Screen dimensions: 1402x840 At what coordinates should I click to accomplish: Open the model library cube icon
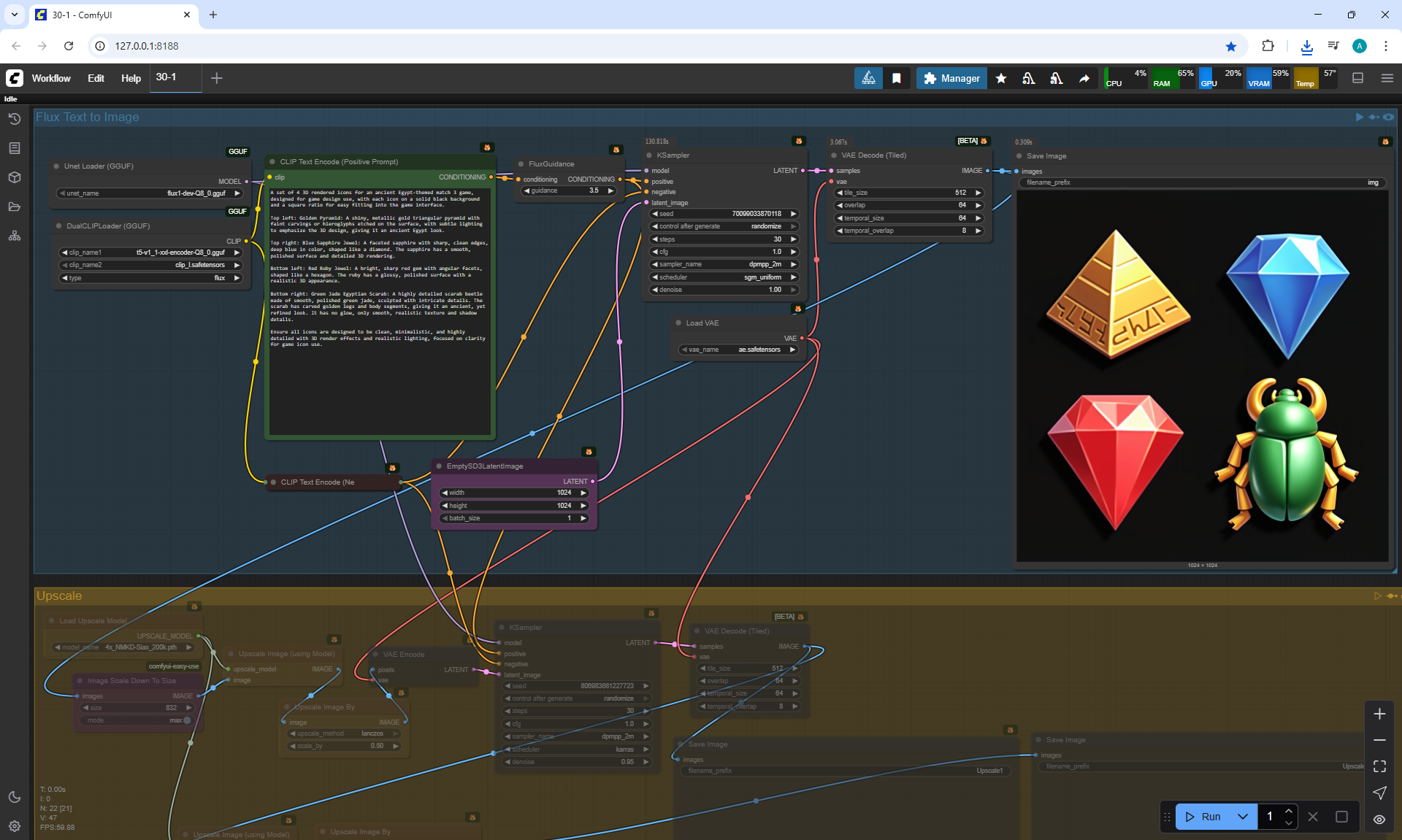[x=14, y=177]
